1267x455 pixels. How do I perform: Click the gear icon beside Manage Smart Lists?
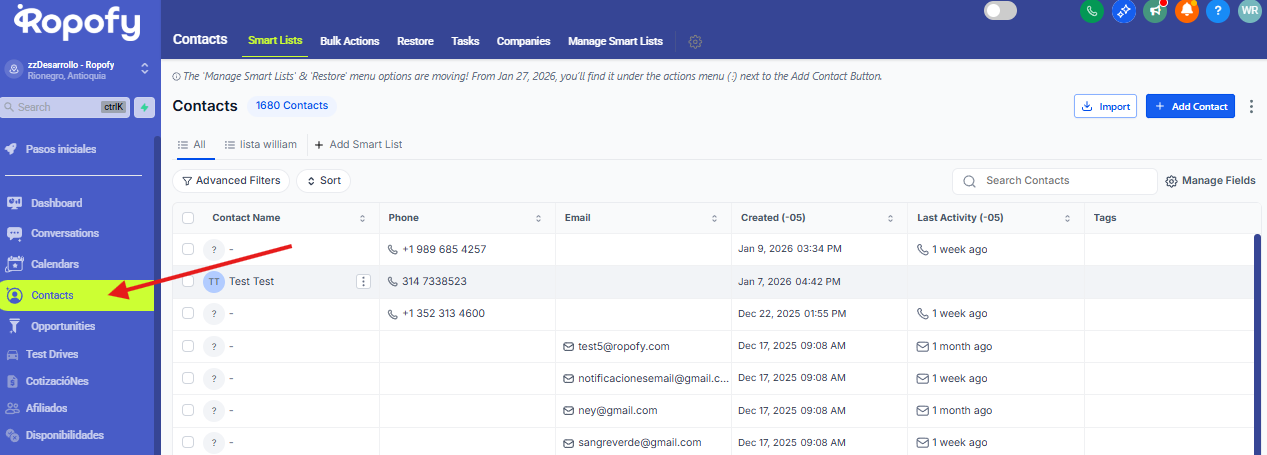point(695,42)
